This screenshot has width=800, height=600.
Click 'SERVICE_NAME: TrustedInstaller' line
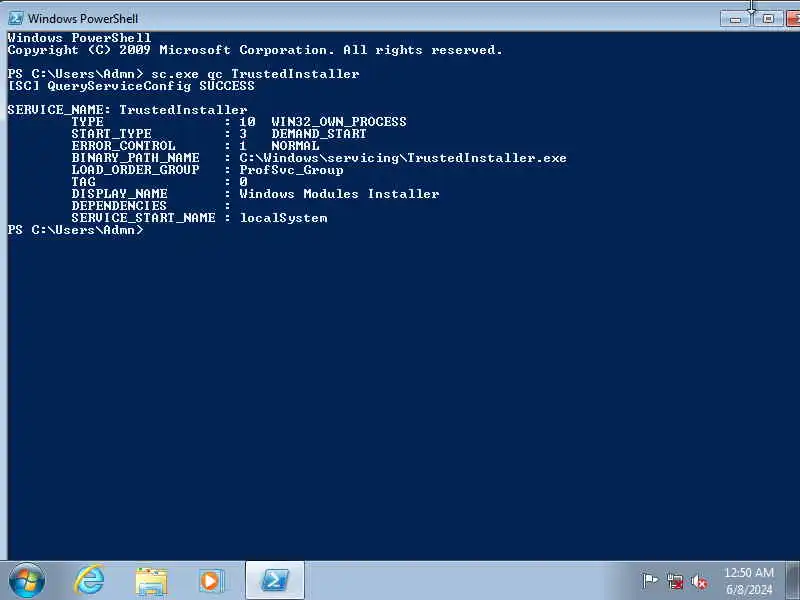pyautogui.click(x=128, y=110)
